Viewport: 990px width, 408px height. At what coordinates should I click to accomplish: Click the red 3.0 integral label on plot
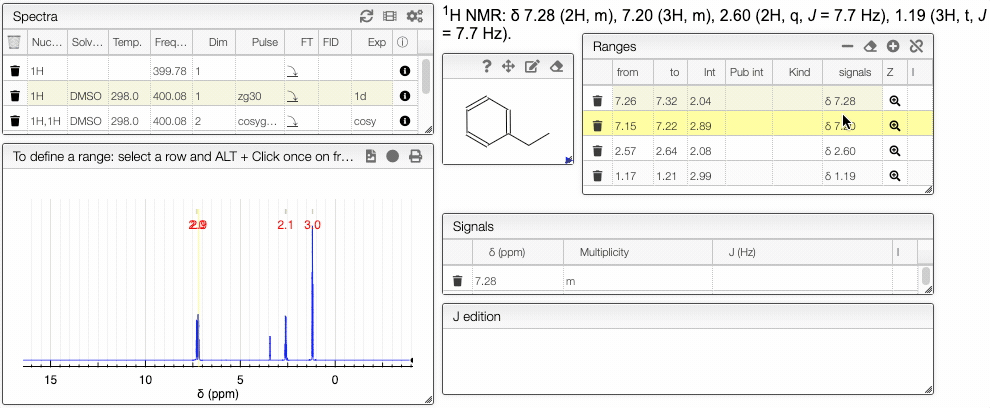(313, 225)
